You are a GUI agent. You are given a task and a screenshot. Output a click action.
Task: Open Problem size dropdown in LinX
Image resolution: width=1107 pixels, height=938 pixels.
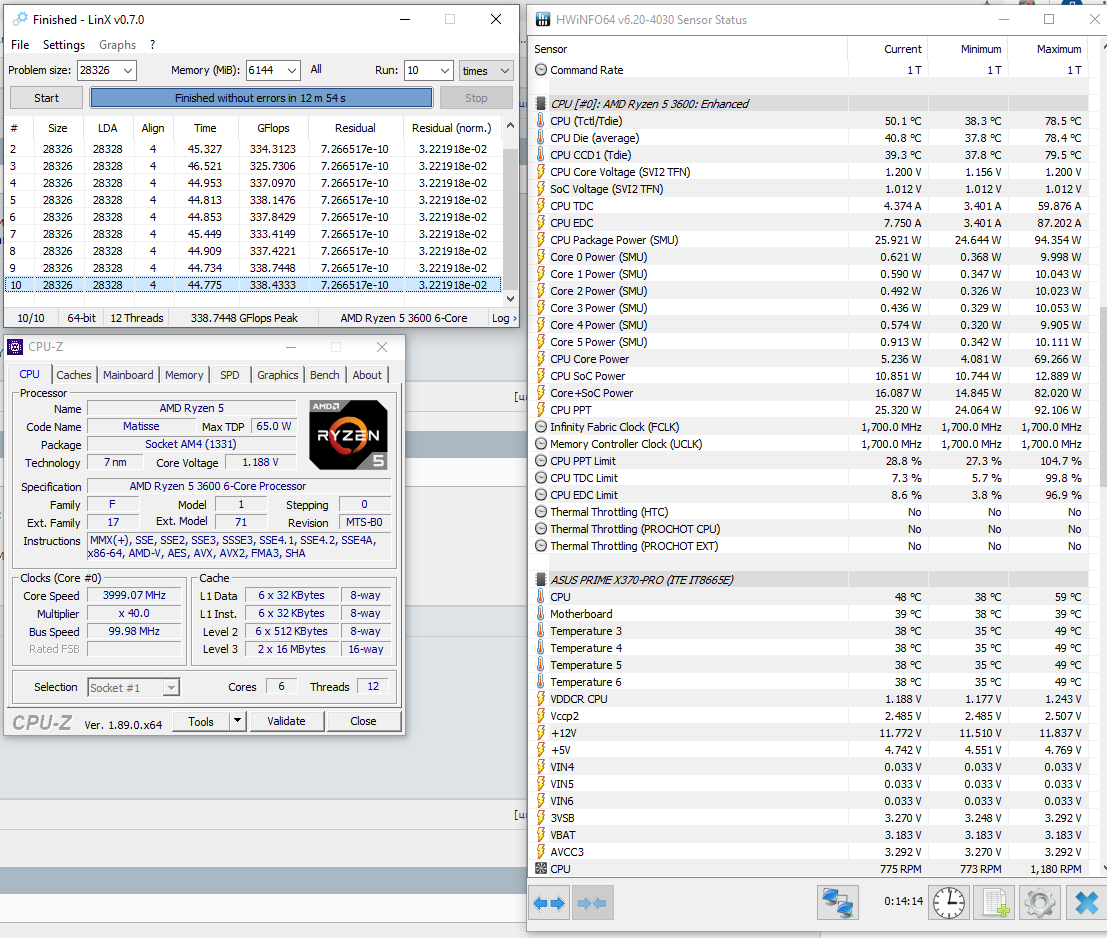pyautogui.click(x=128, y=71)
